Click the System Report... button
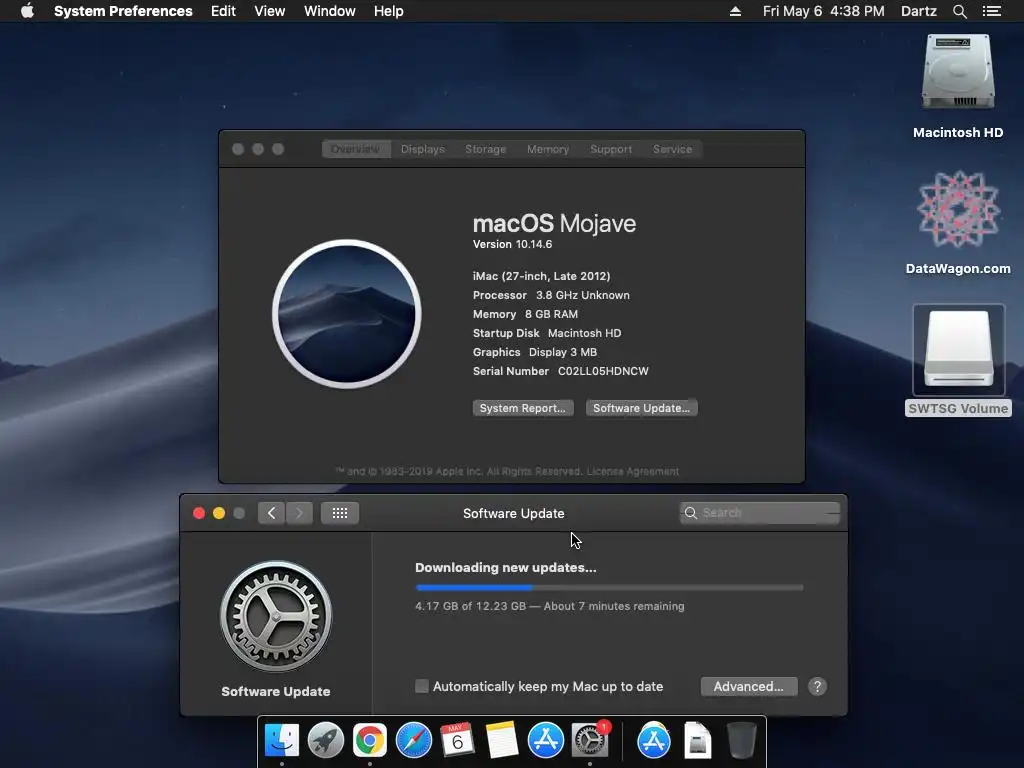1024x768 pixels. pyautogui.click(x=523, y=408)
